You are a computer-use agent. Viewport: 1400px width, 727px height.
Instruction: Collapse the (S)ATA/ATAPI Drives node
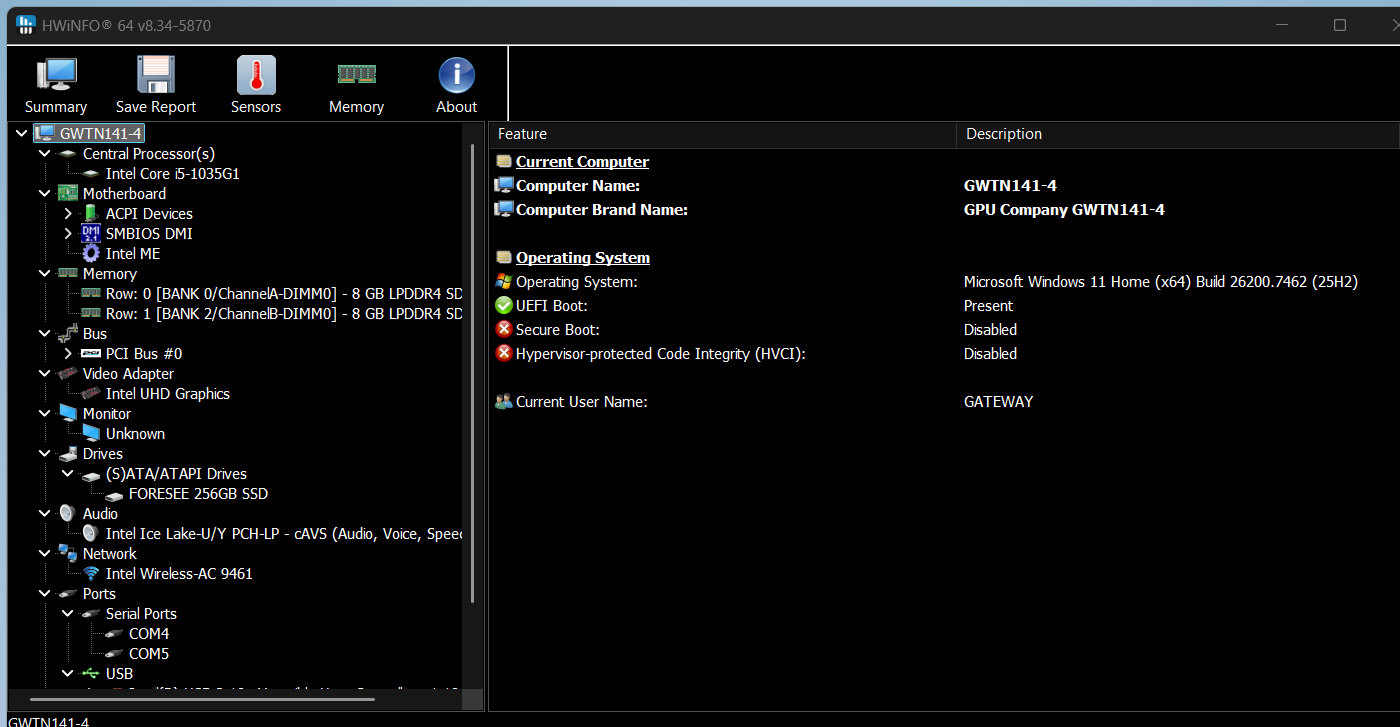click(x=68, y=473)
